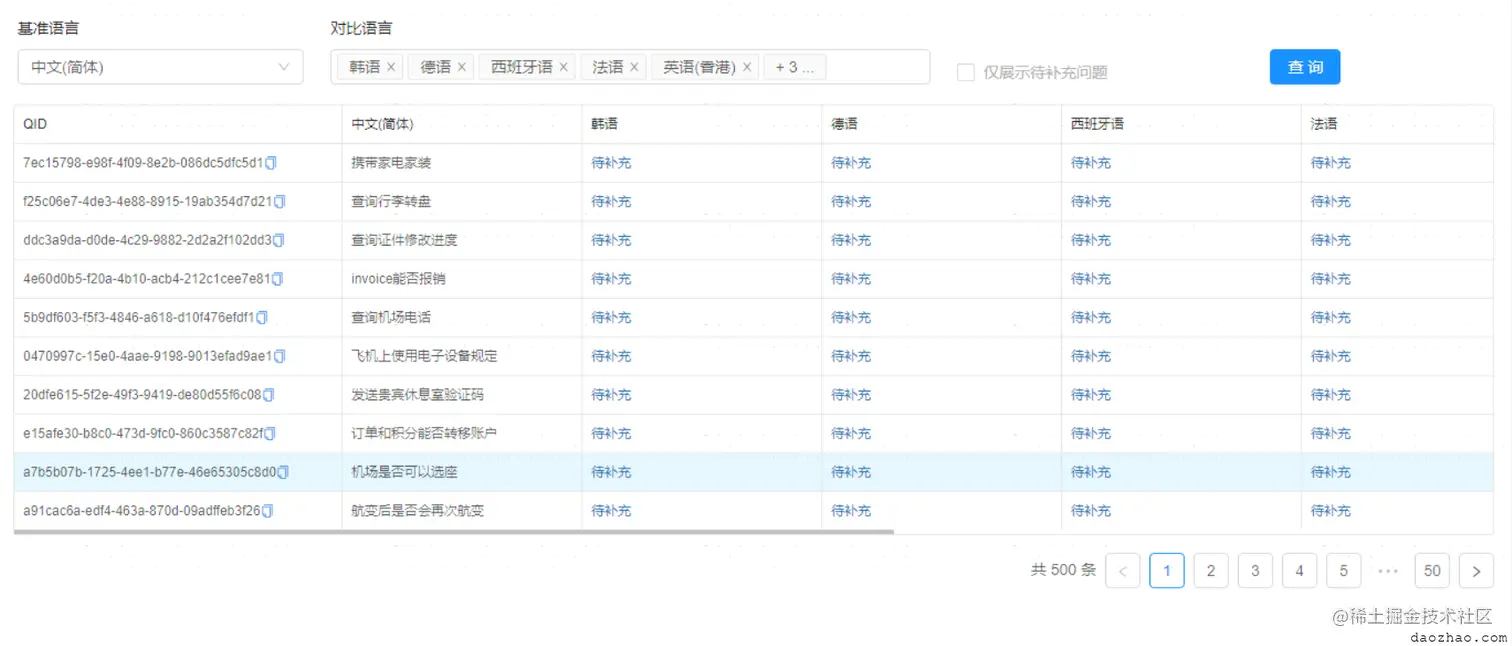Enable 仅展示待补充问题 checkbox
Image resolution: width=1512 pixels, height=646 pixels.
965,72
